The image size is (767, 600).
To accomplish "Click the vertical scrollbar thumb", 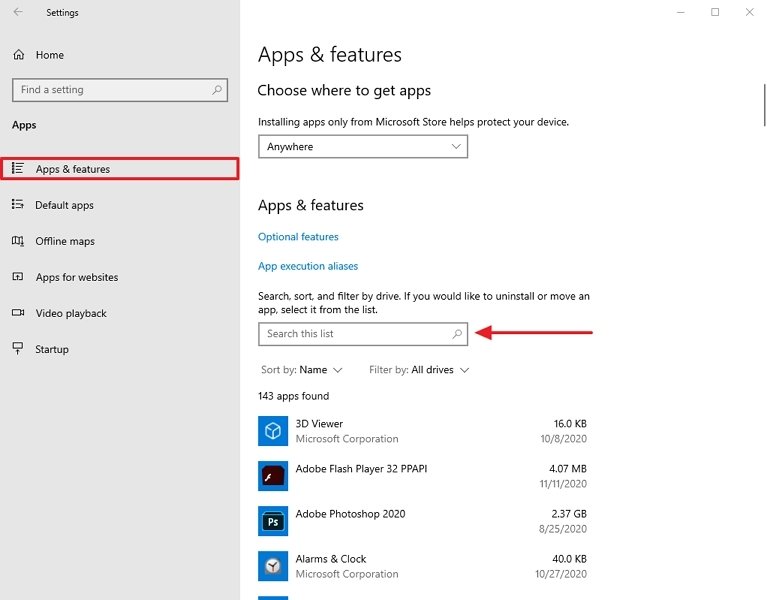I will pos(764,105).
